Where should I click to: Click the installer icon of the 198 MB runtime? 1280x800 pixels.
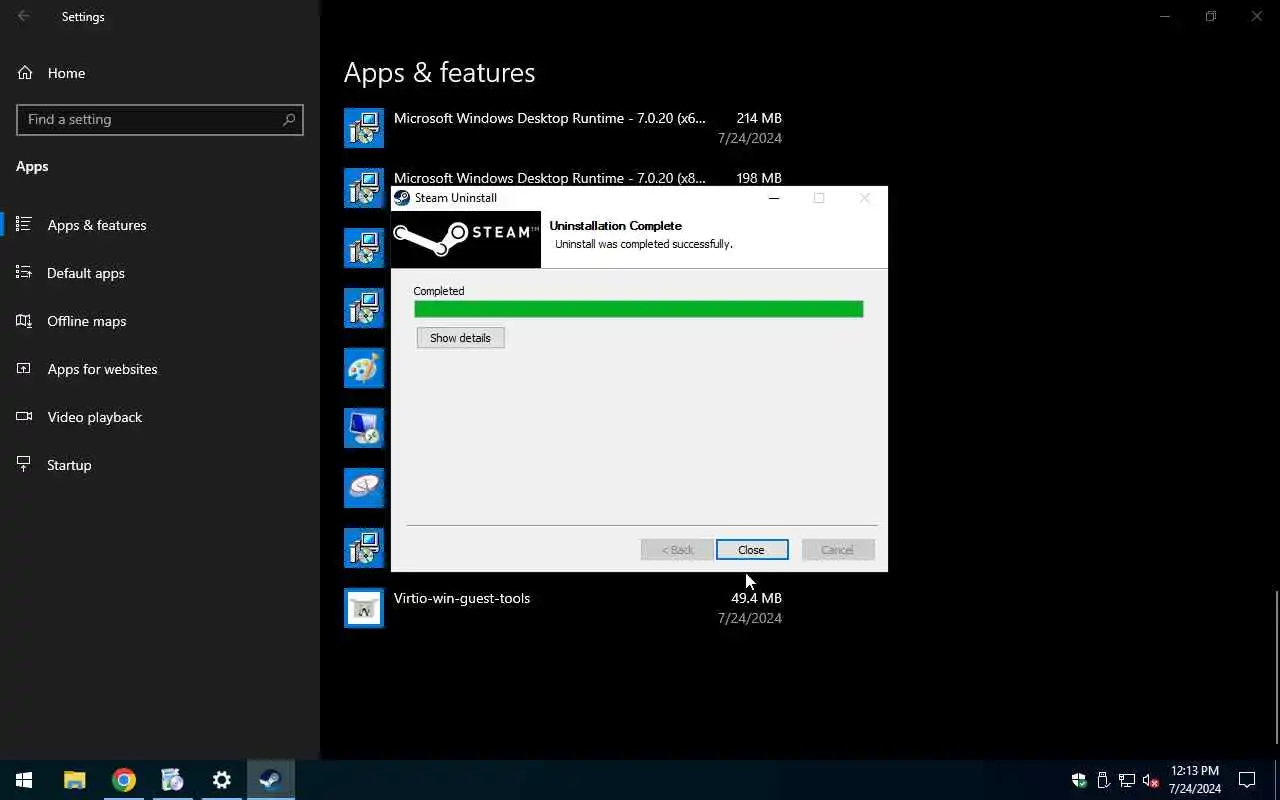(364, 187)
